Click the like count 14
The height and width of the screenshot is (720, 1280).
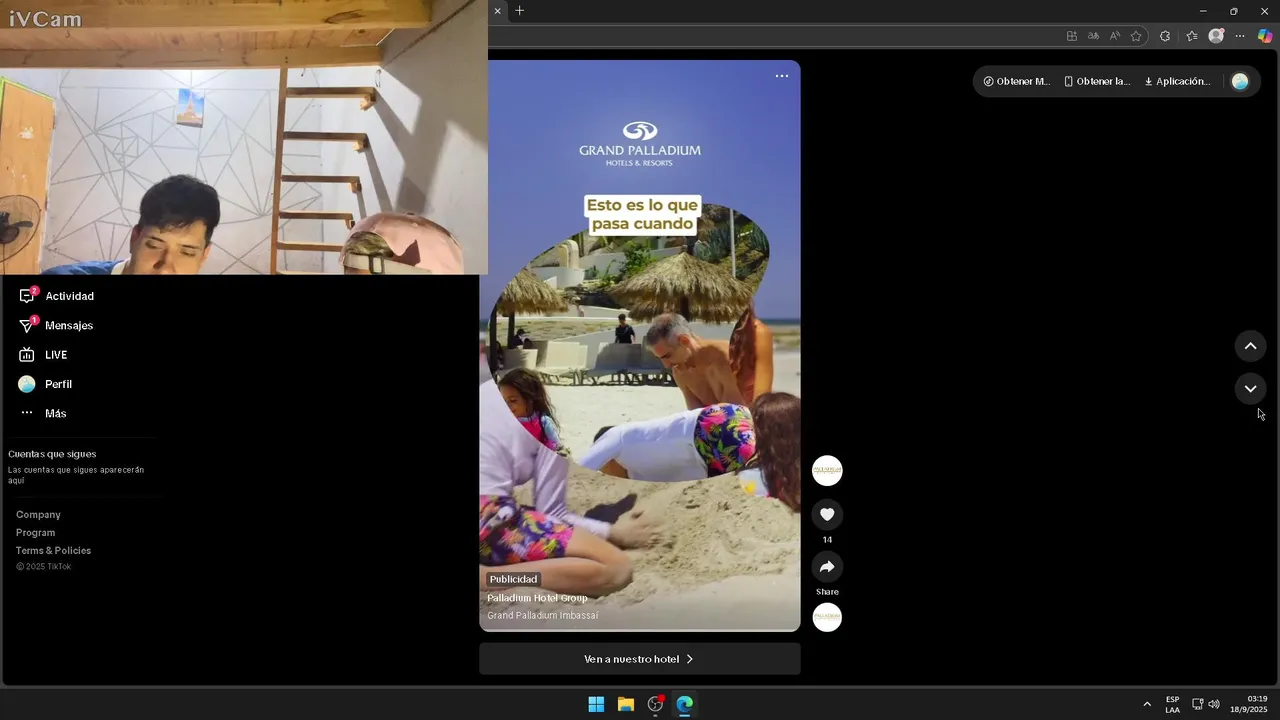click(x=827, y=540)
